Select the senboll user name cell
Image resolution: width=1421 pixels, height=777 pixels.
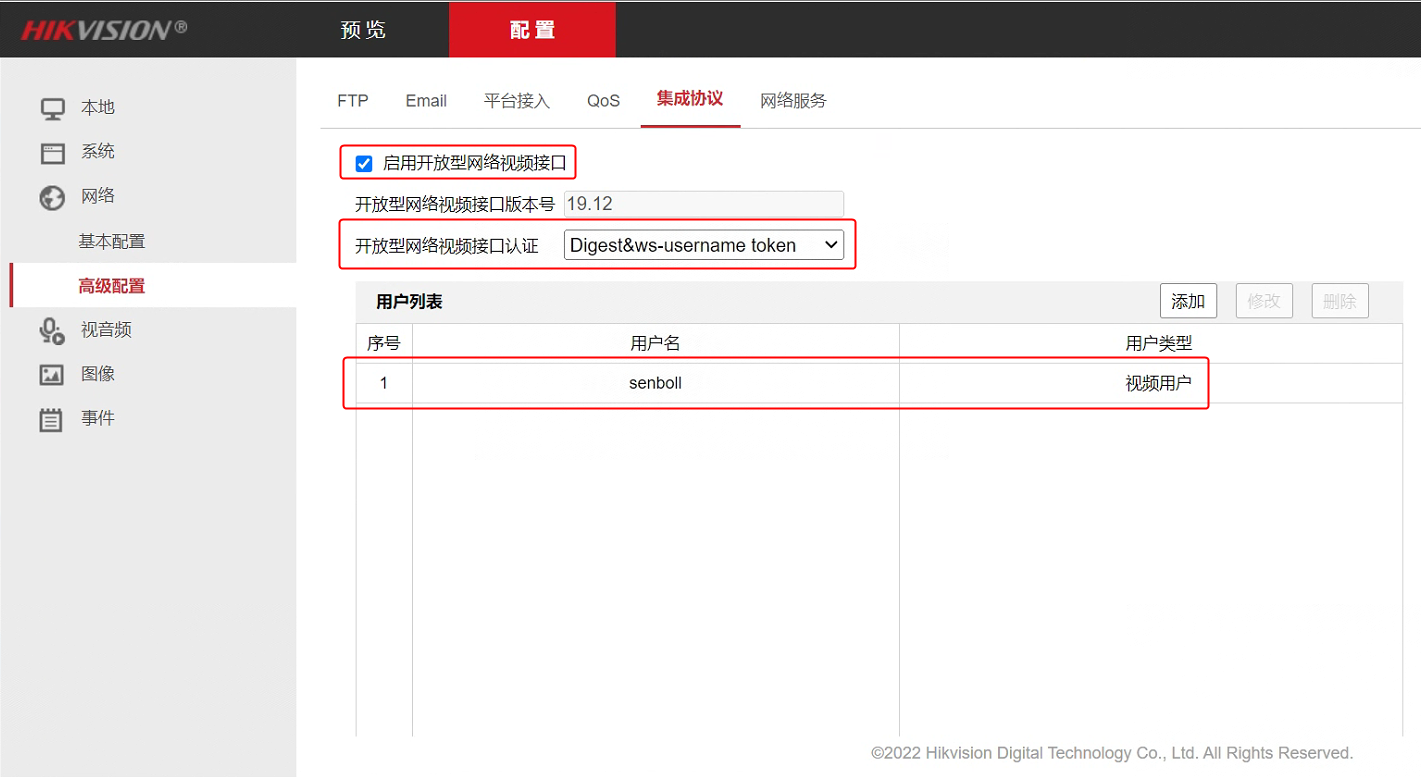pyautogui.click(x=656, y=383)
